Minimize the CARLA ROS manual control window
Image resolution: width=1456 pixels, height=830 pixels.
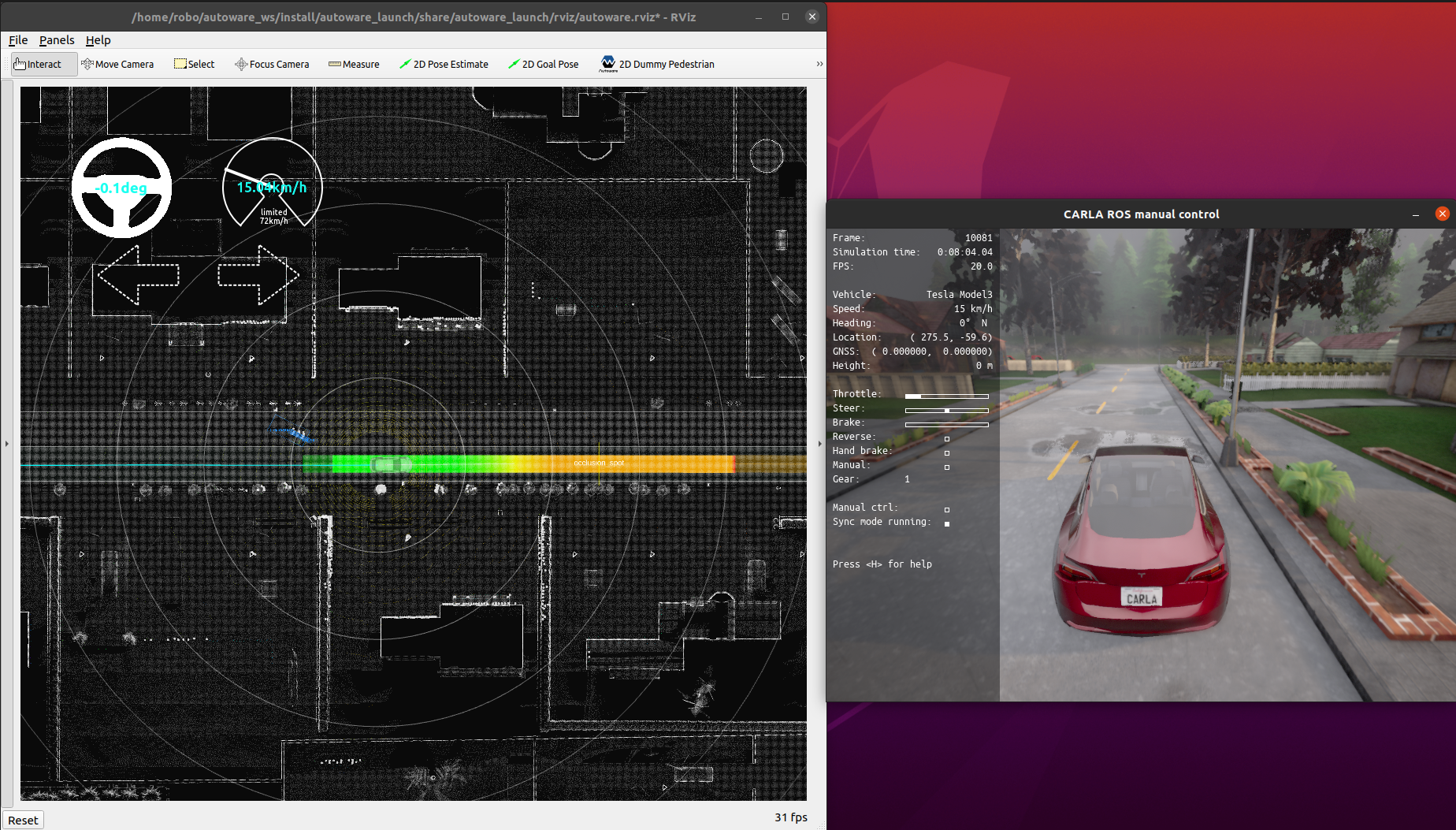tap(1416, 214)
